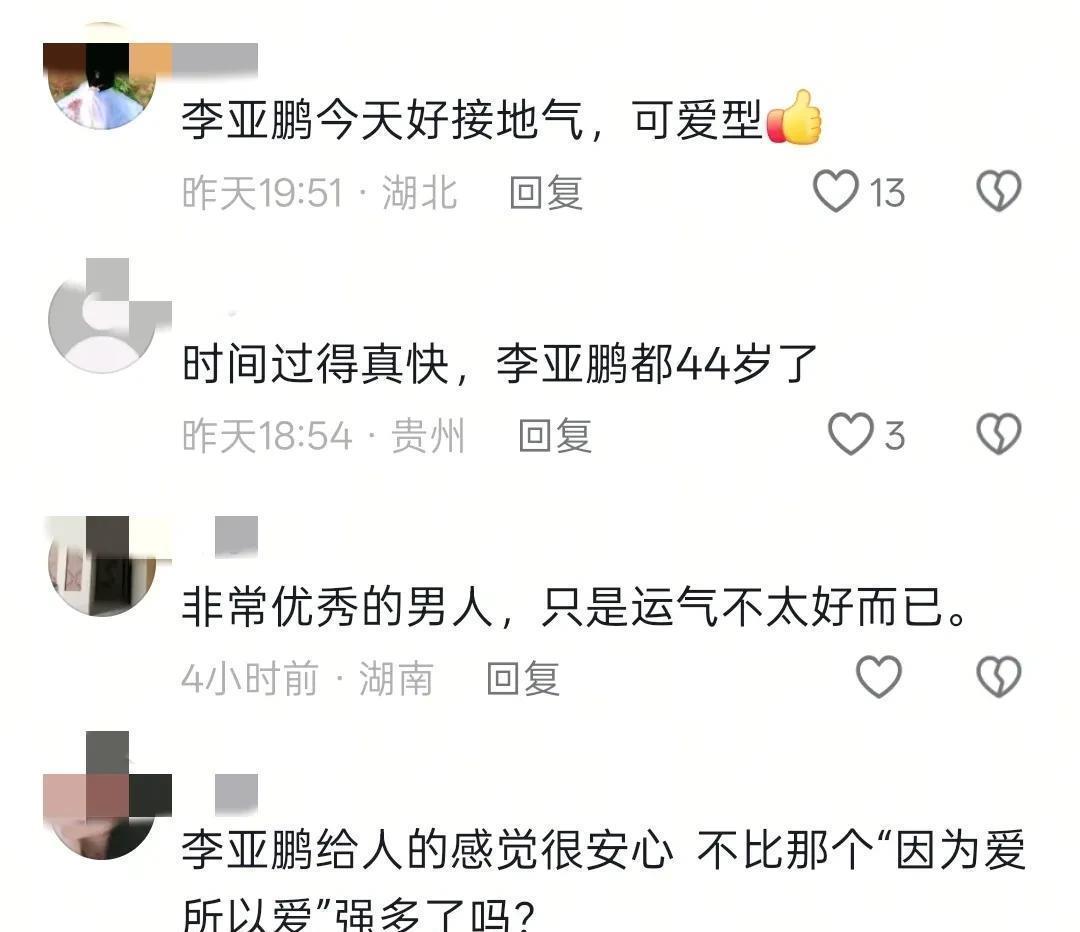Viewport: 1080px width, 932px height.
Task: Like the comment with 13 likes
Action: (835, 191)
